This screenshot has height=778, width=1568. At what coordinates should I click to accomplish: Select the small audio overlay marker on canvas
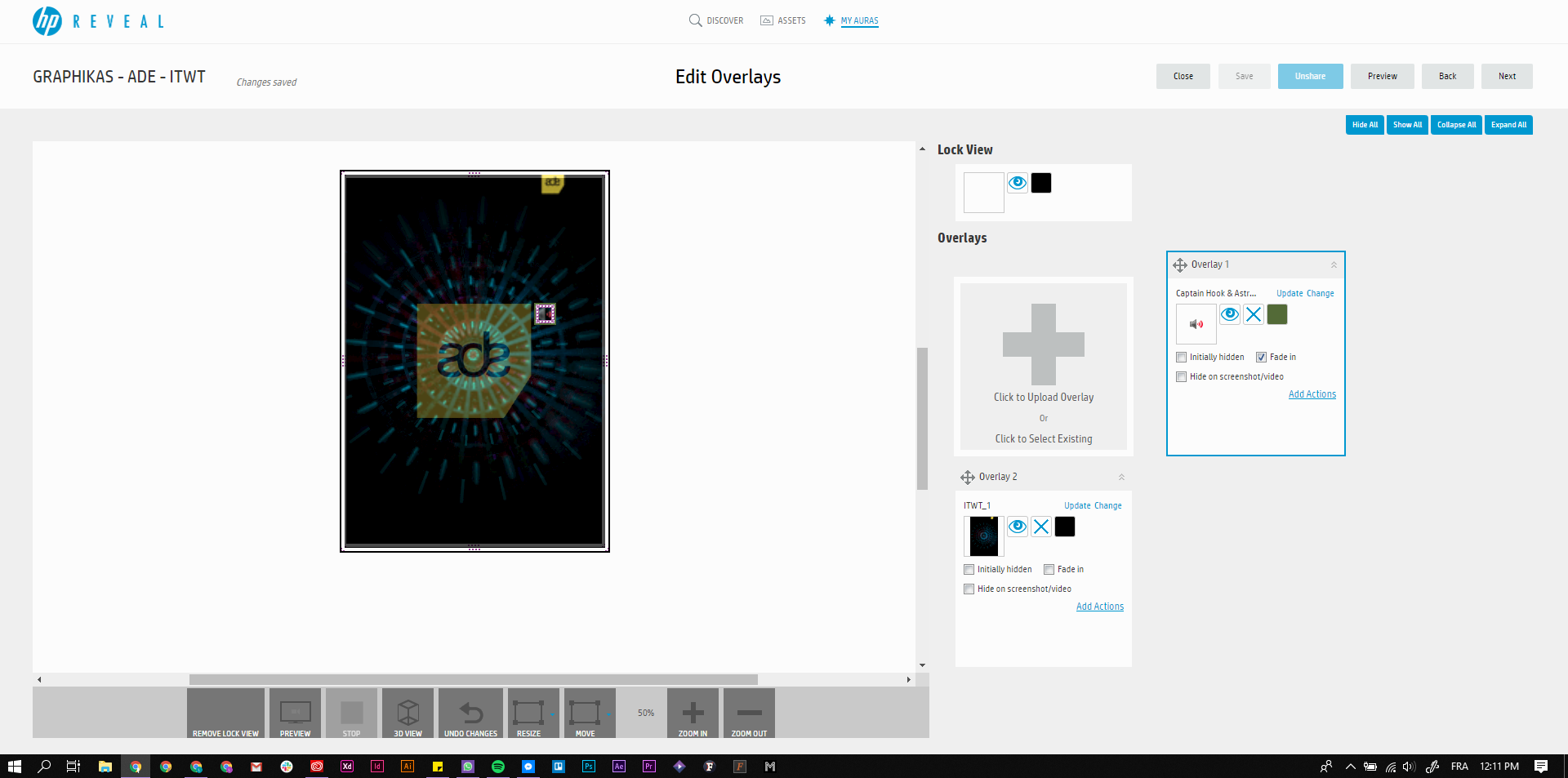[545, 313]
